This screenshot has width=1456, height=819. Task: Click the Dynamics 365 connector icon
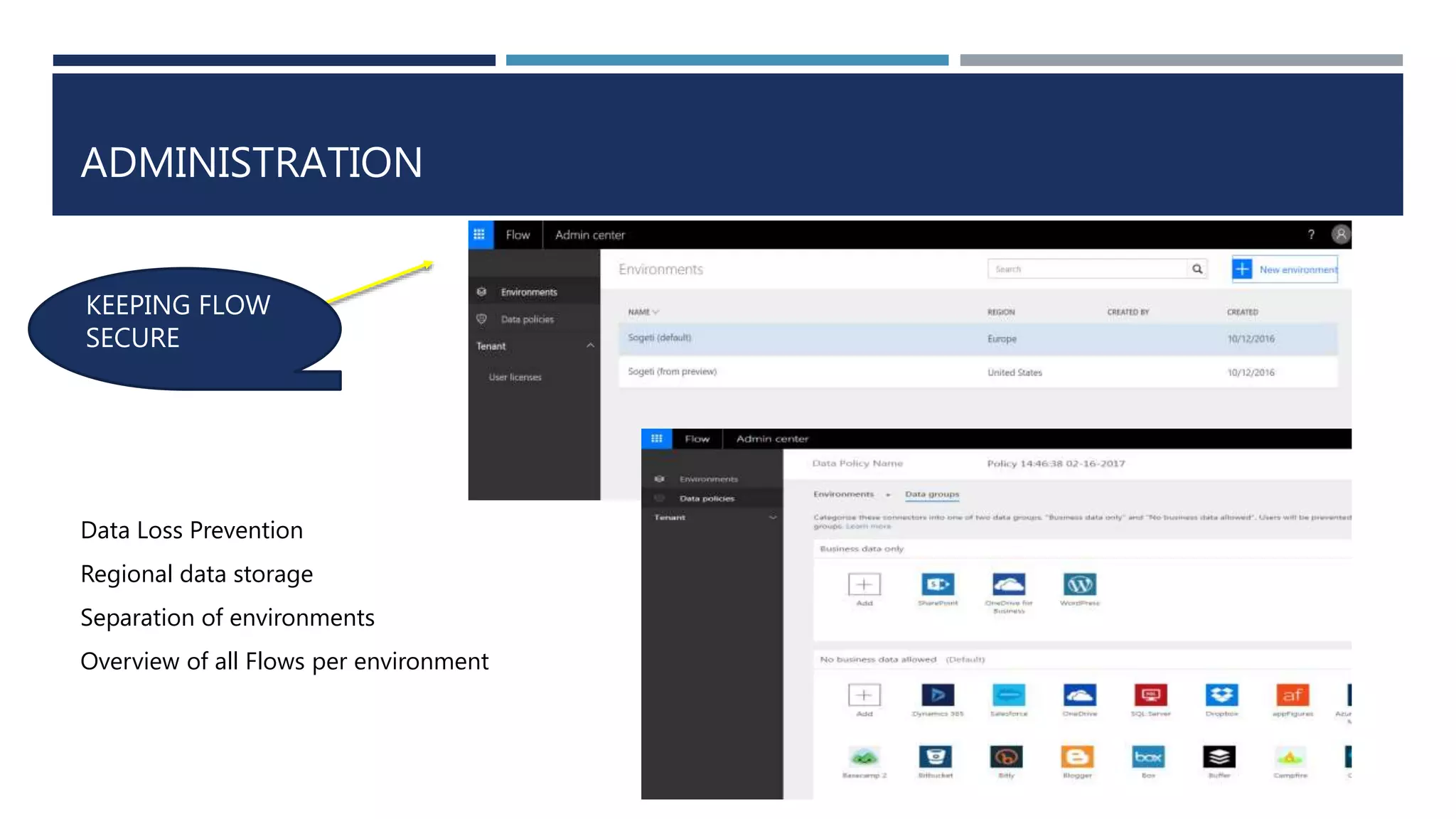click(x=938, y=695)
